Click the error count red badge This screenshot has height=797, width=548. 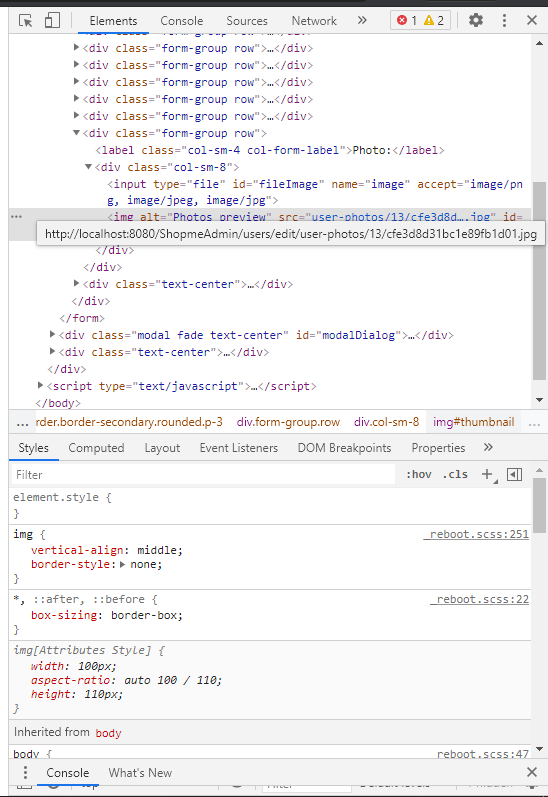pyautogui.click(x=407, y=20)
